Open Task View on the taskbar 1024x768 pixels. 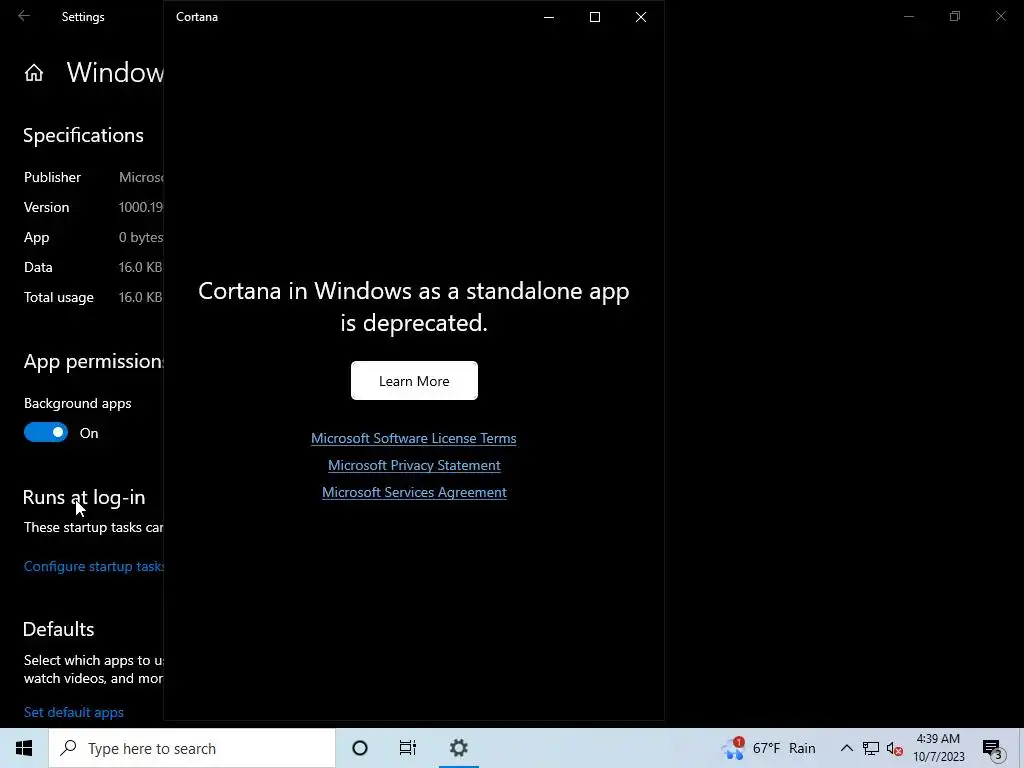pyautogui.click(x=408, y=748)
